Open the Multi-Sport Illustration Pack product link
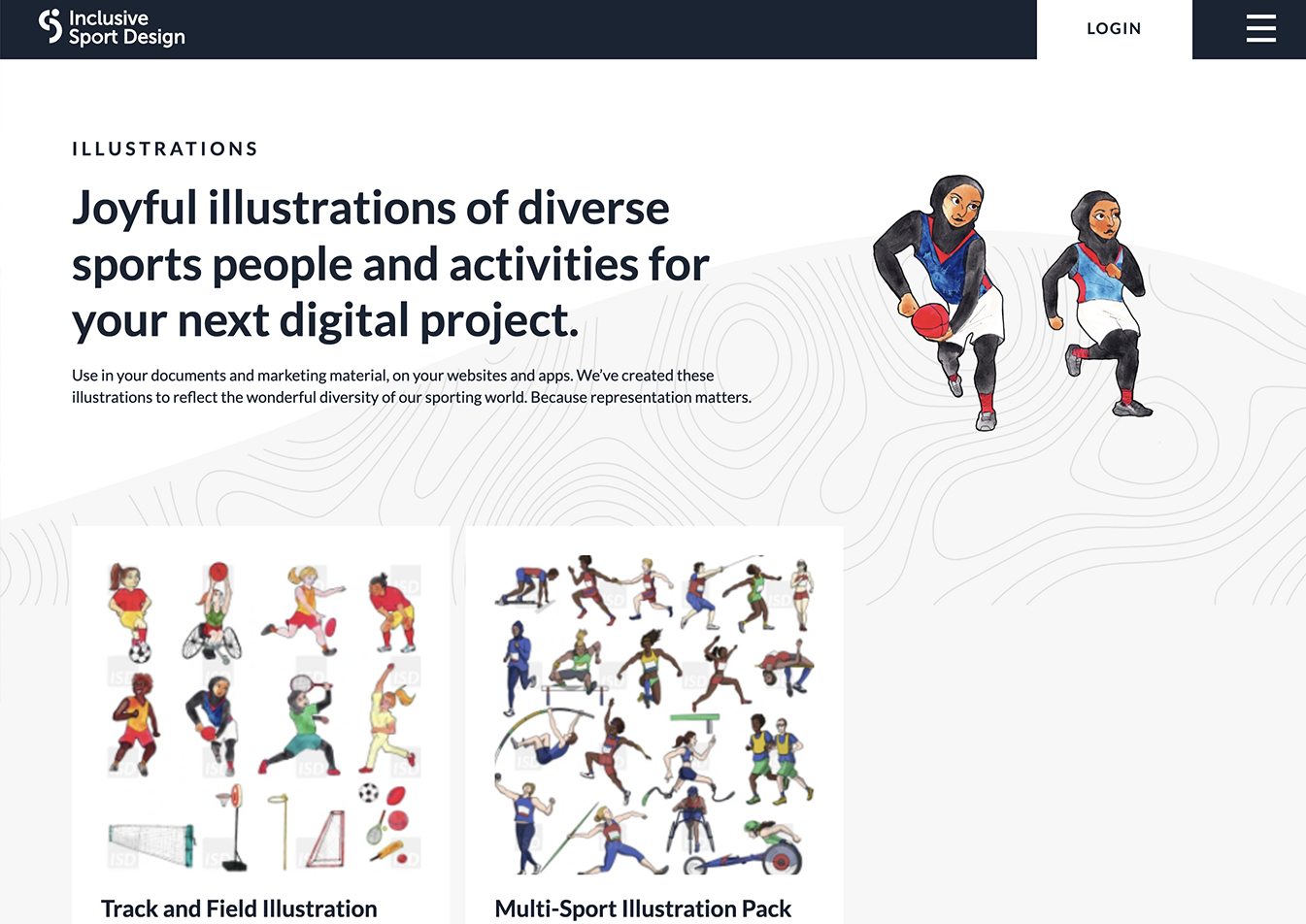Screen dimensions: 1306x924 coord(643,908)
